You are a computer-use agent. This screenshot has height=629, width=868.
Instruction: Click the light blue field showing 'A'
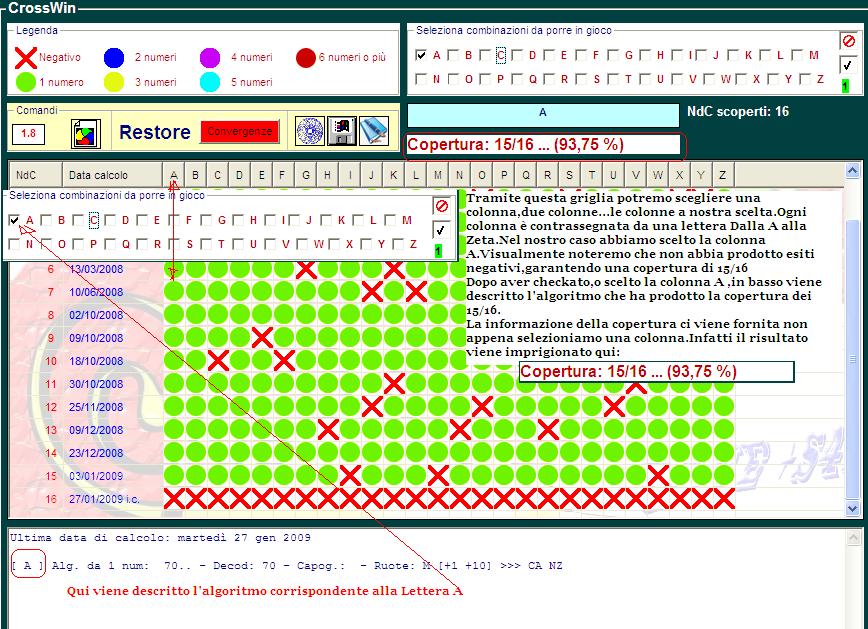click(x=543, y=115)
